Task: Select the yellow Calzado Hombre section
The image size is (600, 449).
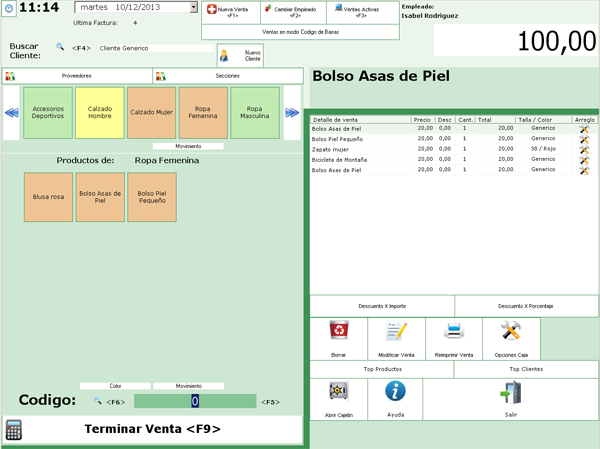Action: [x=99, y=113]
